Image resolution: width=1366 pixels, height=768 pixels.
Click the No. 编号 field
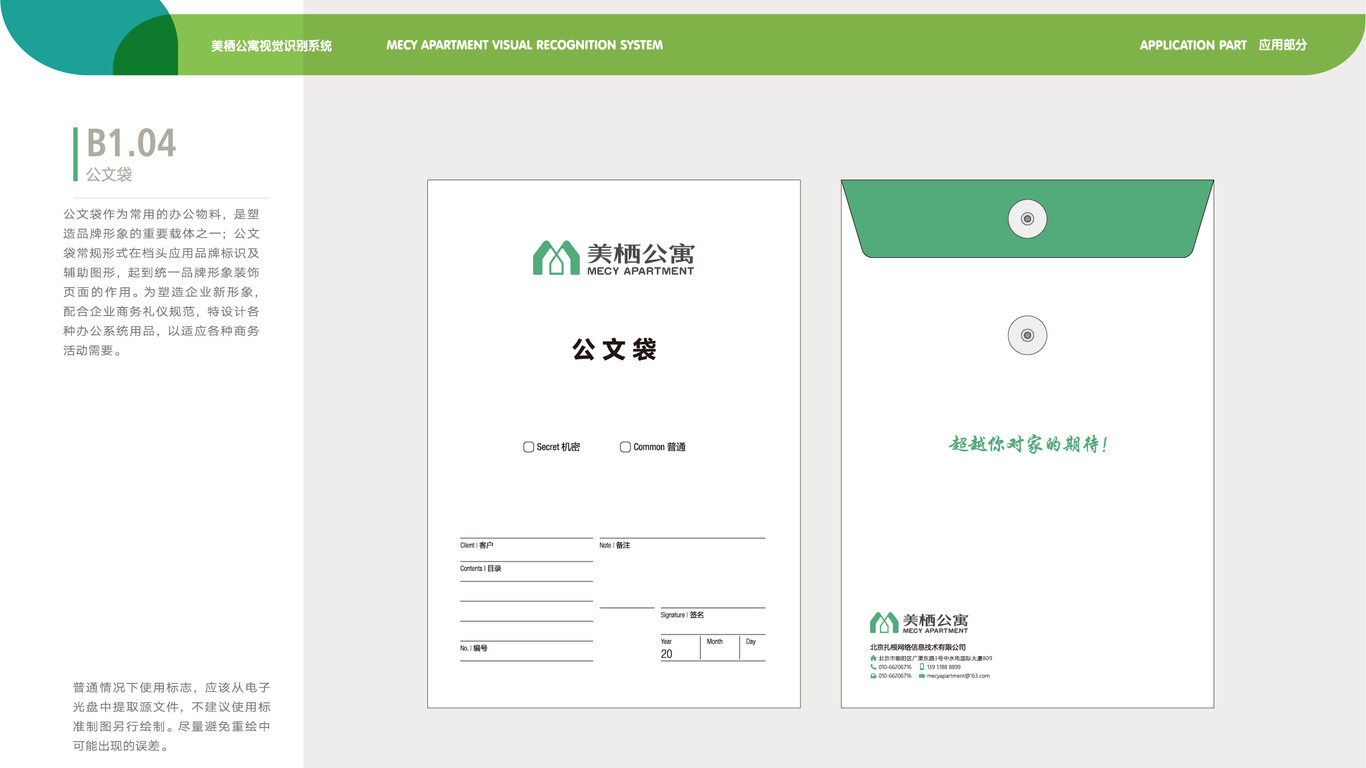click(526, 651)
